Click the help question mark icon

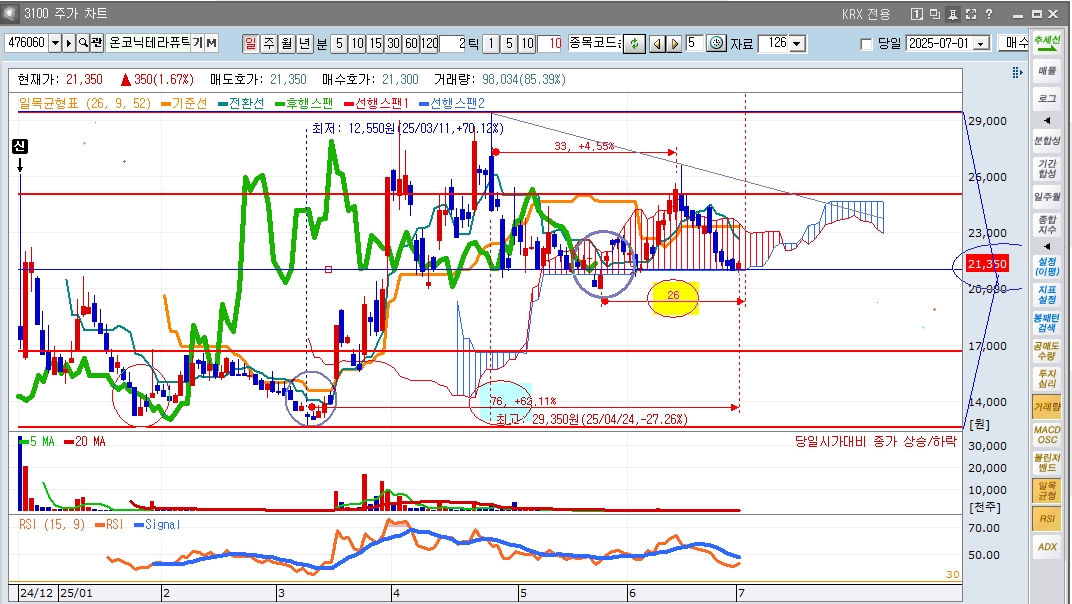click(x=988, y=14)
